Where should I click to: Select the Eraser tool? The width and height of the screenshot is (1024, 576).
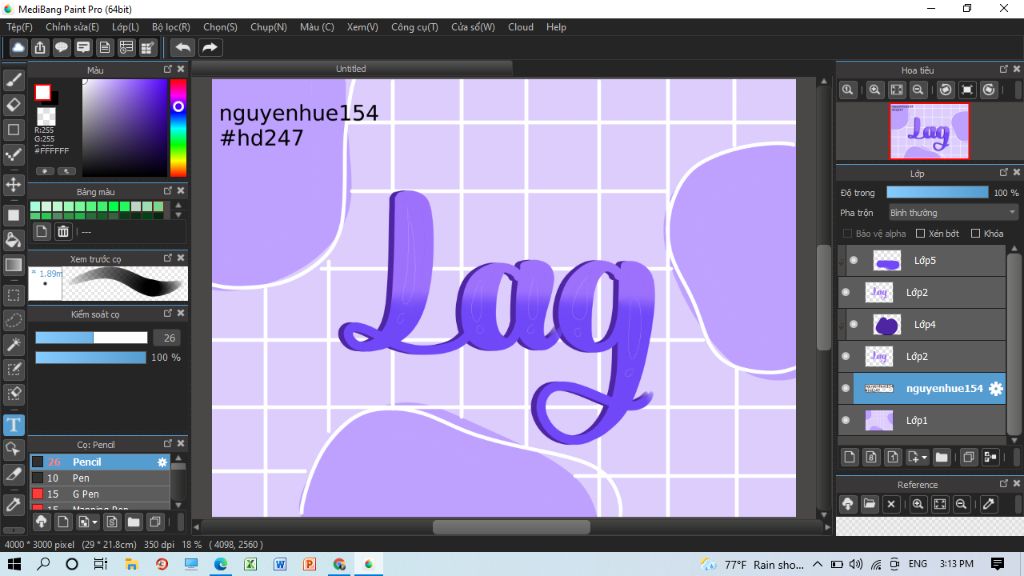(14, 104)
